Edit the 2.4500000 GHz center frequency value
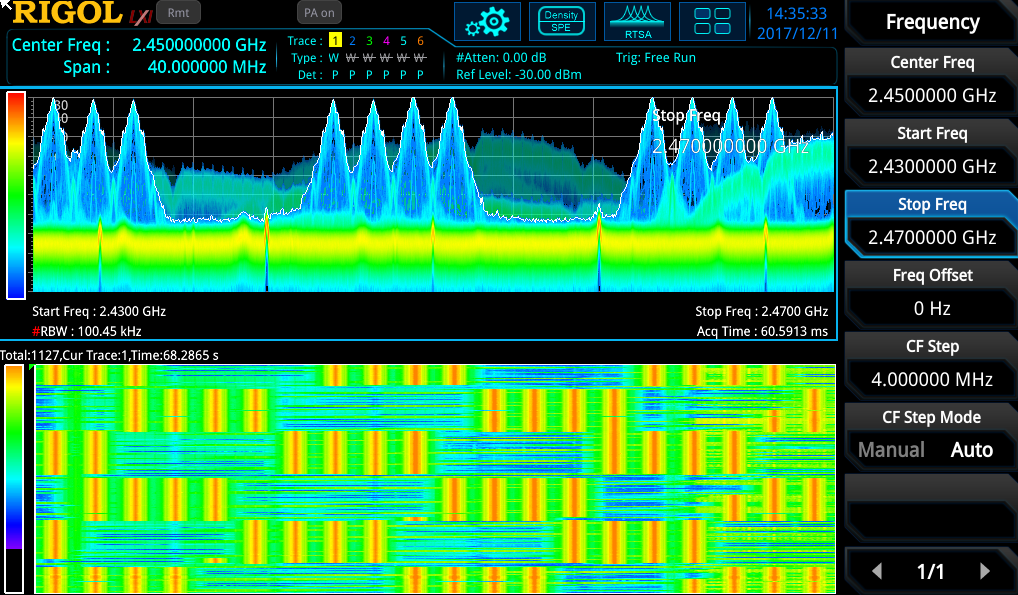 932,95
